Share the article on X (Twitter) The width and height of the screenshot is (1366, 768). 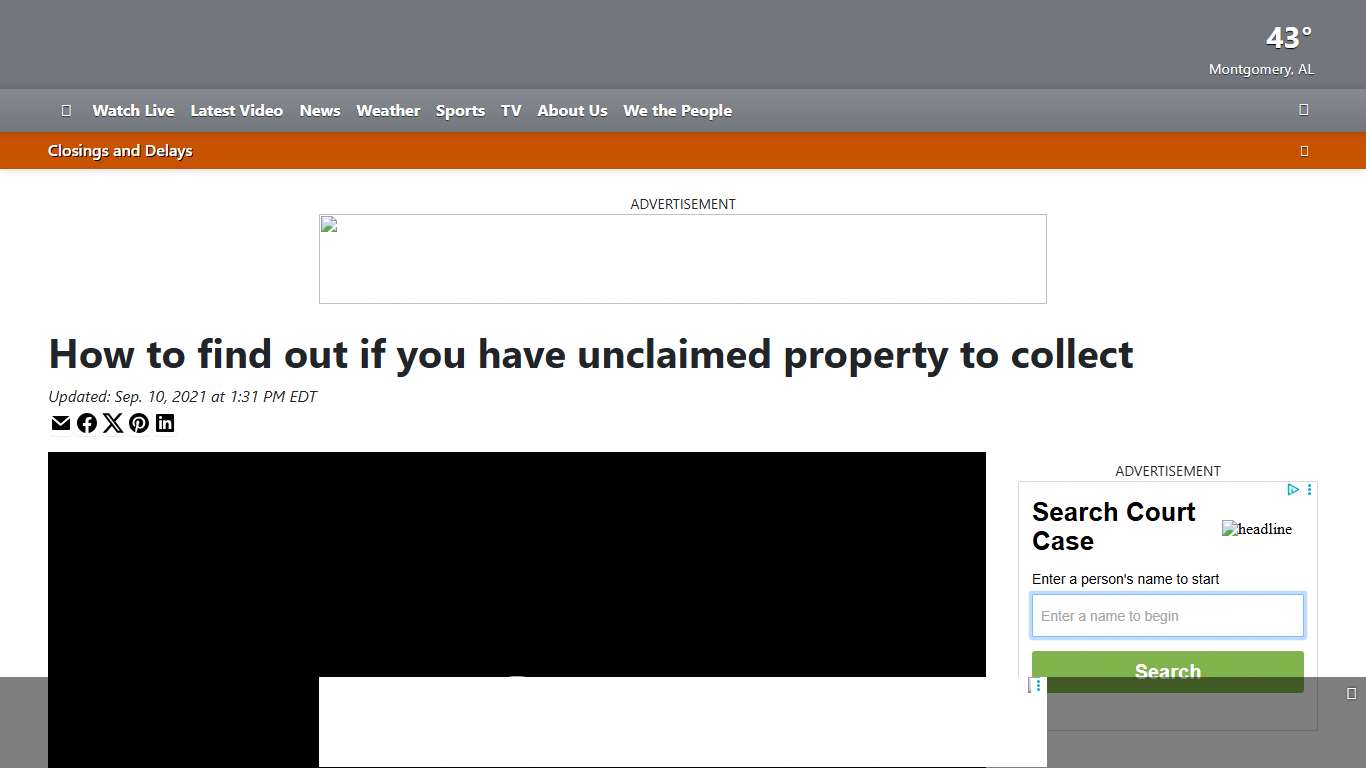point(113,423)
